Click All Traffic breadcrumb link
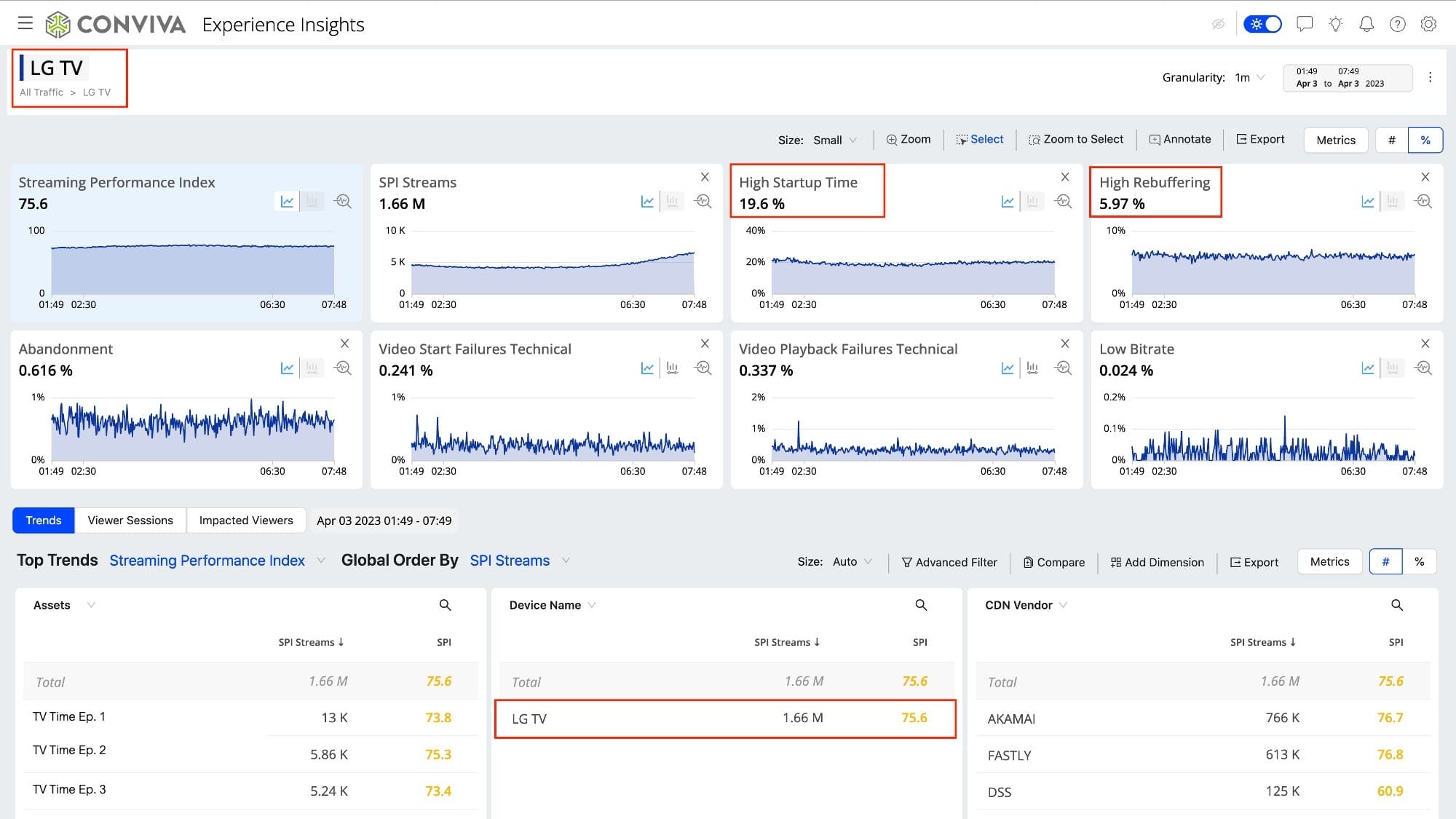1456x819 pixels. point(41,92)
